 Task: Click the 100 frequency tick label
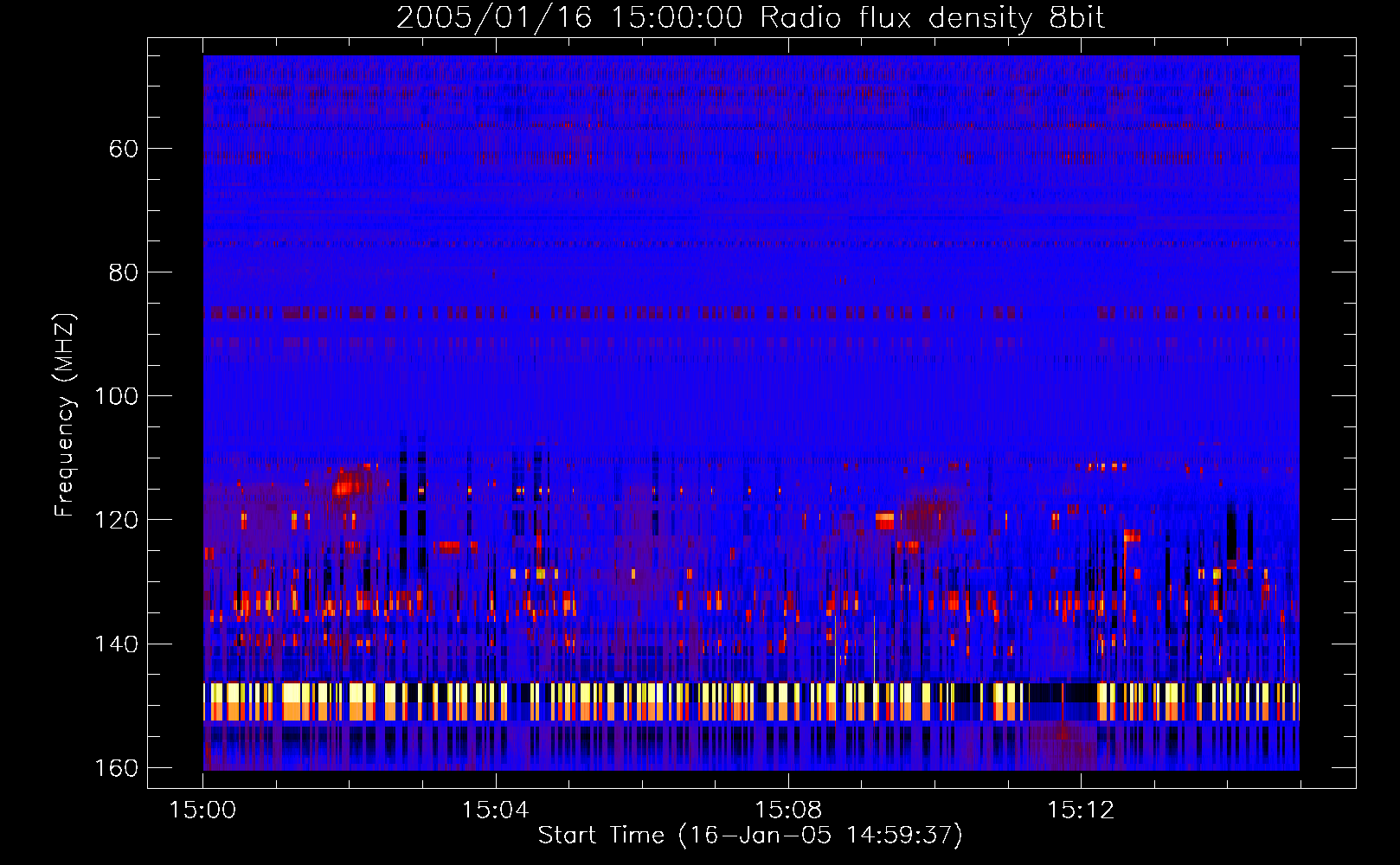[x=116, y=396]
